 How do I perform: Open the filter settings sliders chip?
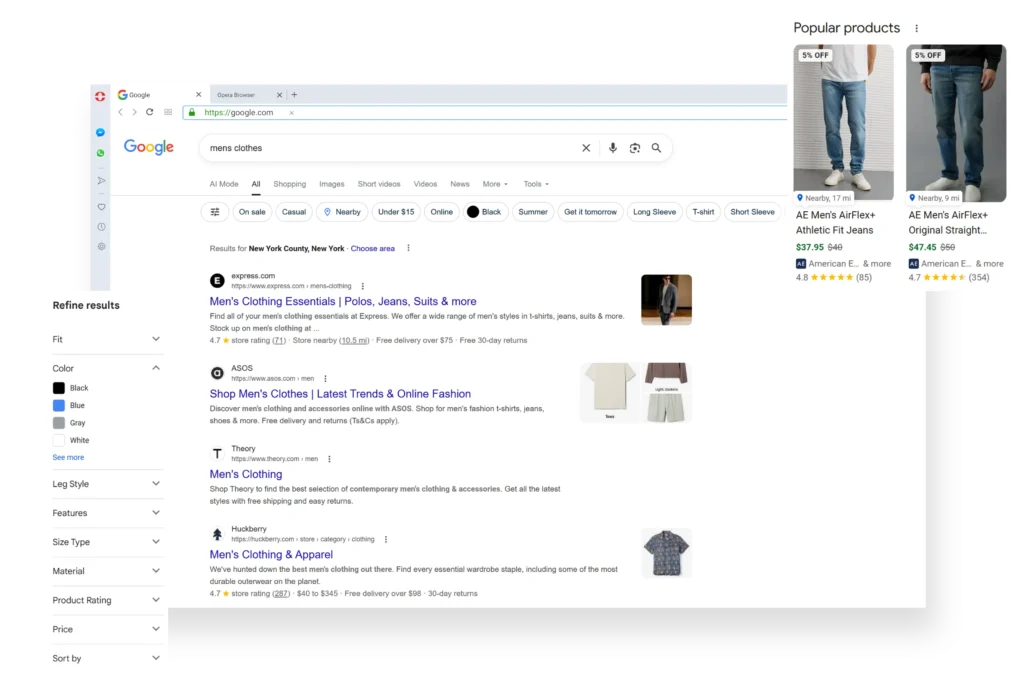coord(215,212)
